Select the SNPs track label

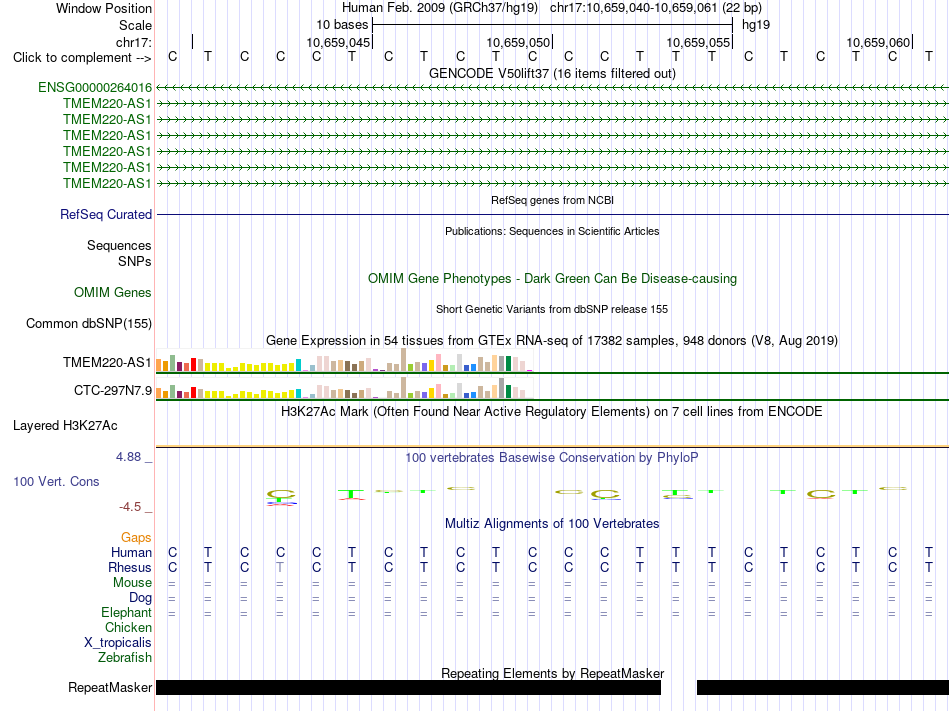pyautogui.click(x=135, y=261)
